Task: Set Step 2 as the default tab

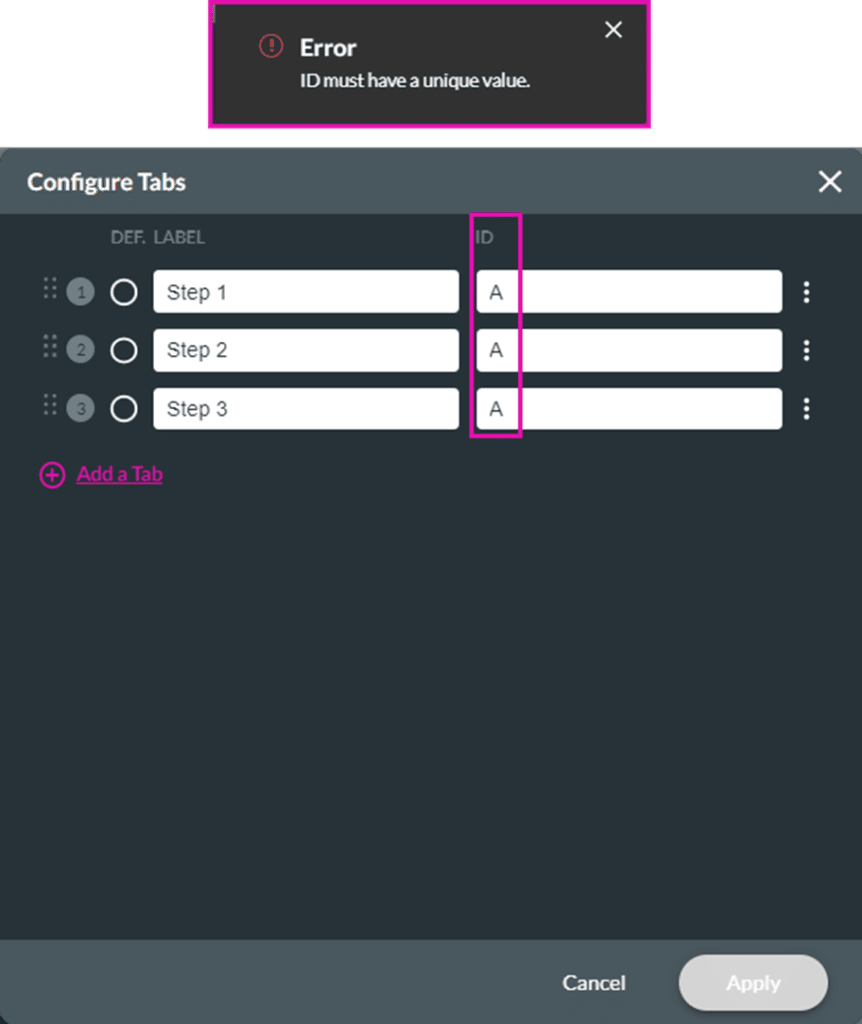Action: [124, 351]
